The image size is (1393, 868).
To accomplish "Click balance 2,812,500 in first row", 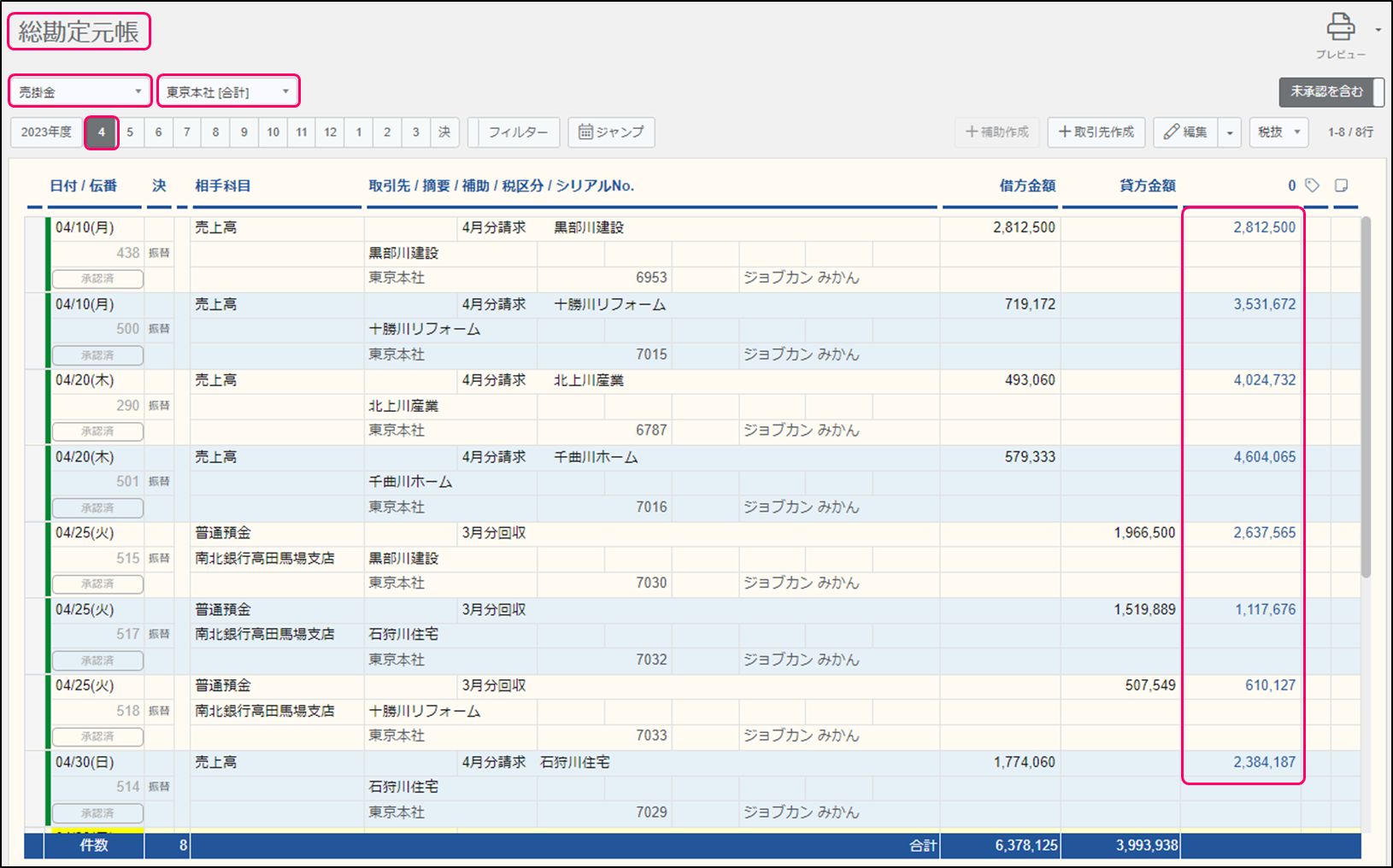I will pos(1263,227).
